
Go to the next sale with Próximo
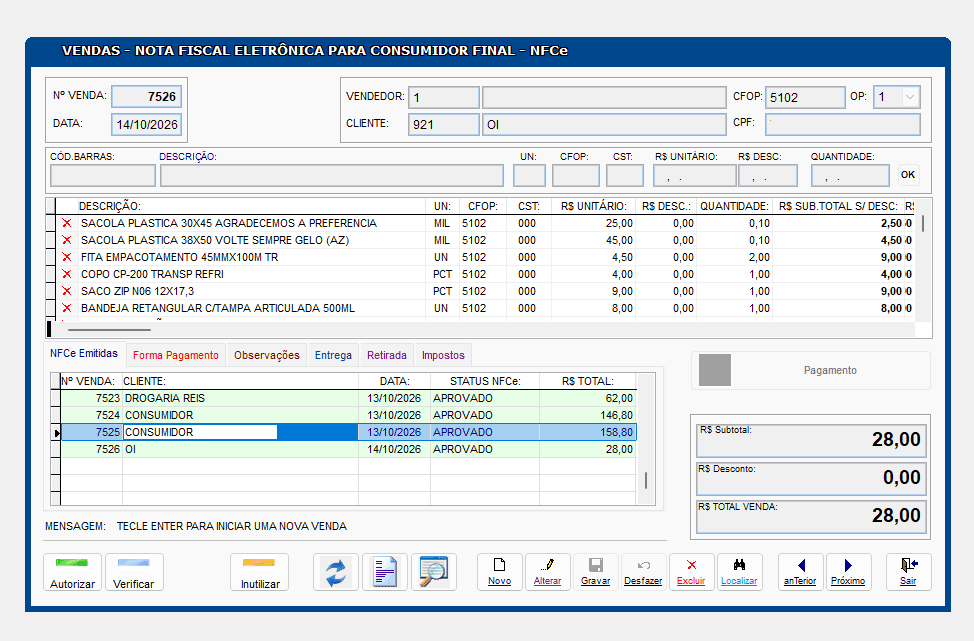click(x=848, y=572)
